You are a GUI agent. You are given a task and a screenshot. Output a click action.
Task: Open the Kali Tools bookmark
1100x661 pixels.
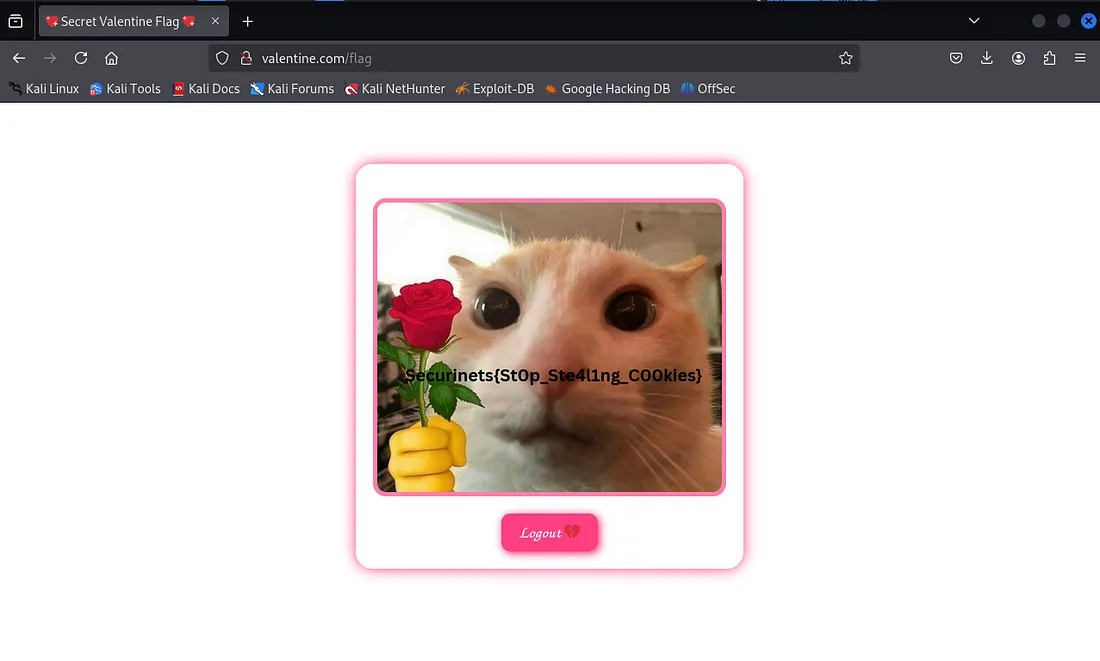click(x=125, y=89)
